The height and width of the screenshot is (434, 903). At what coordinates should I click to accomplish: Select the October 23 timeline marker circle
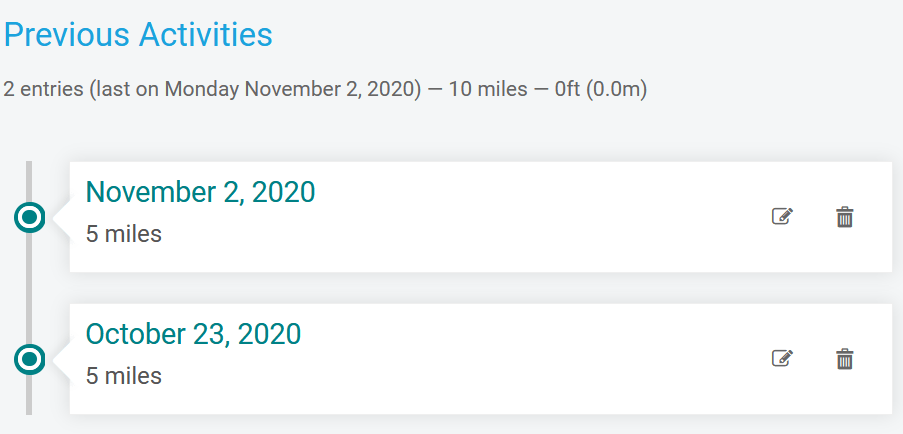29,359
